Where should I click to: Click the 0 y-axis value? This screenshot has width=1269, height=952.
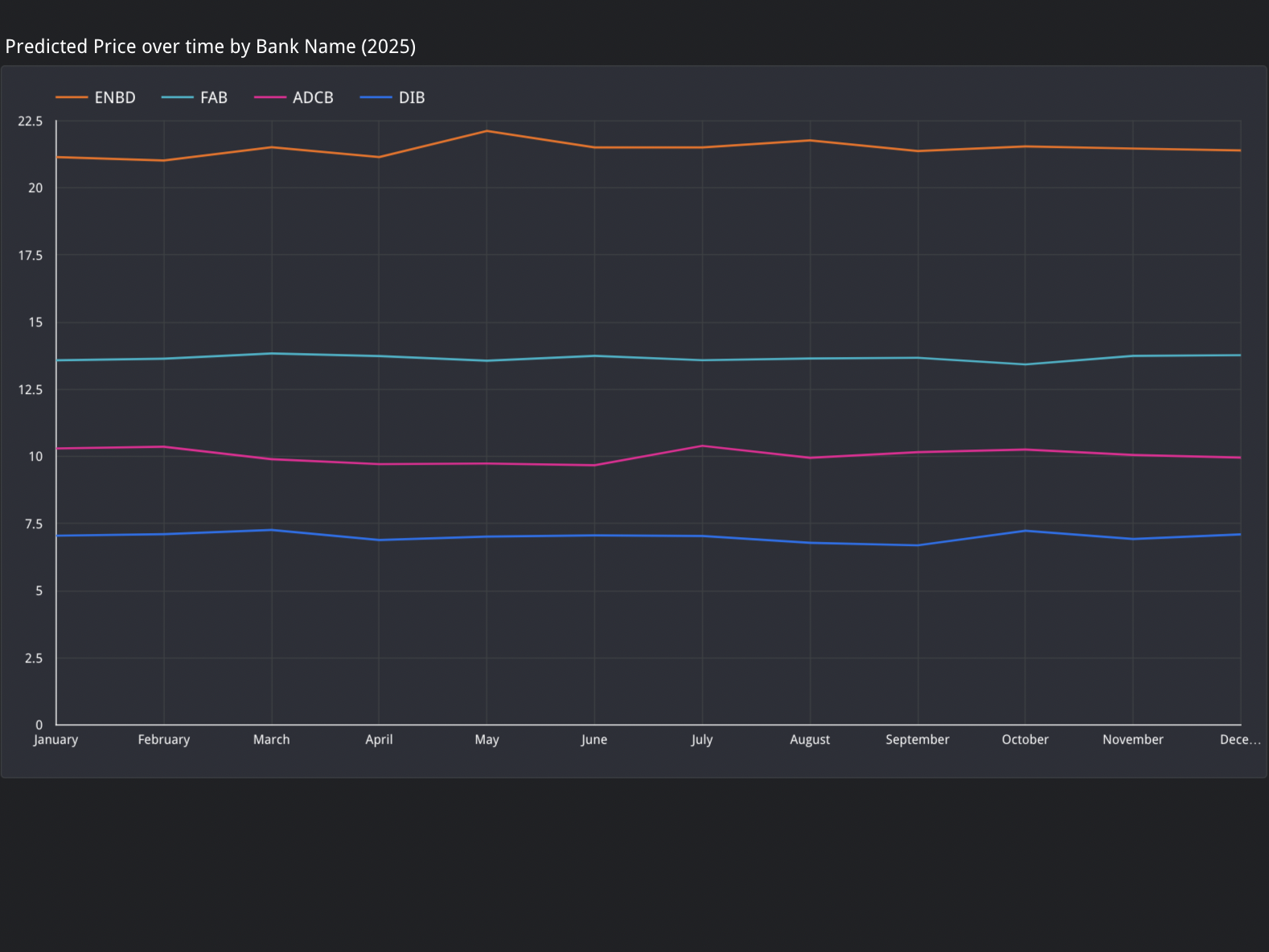coord(39,725)
